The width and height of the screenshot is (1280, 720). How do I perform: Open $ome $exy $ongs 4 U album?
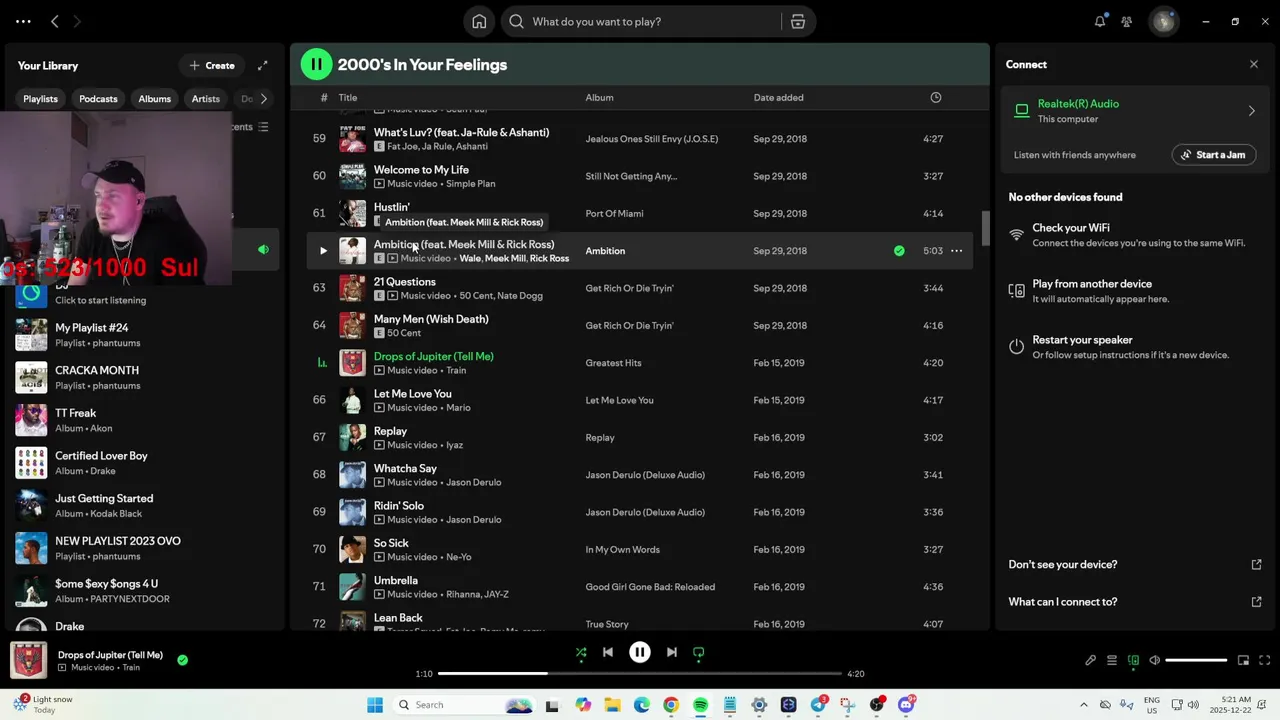point(143,591)
